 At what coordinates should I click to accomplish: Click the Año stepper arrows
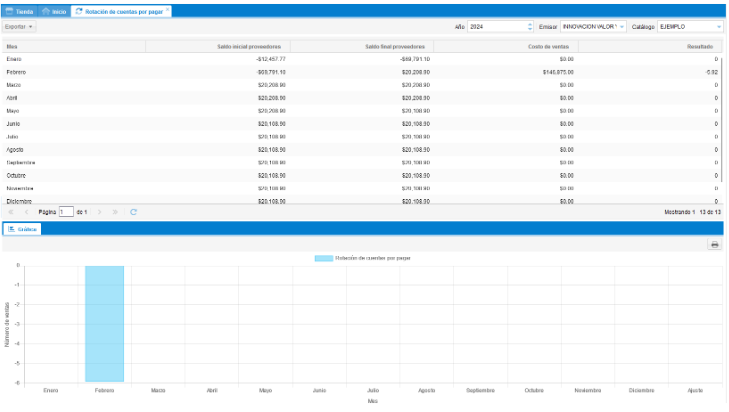(x=529, y=26)
